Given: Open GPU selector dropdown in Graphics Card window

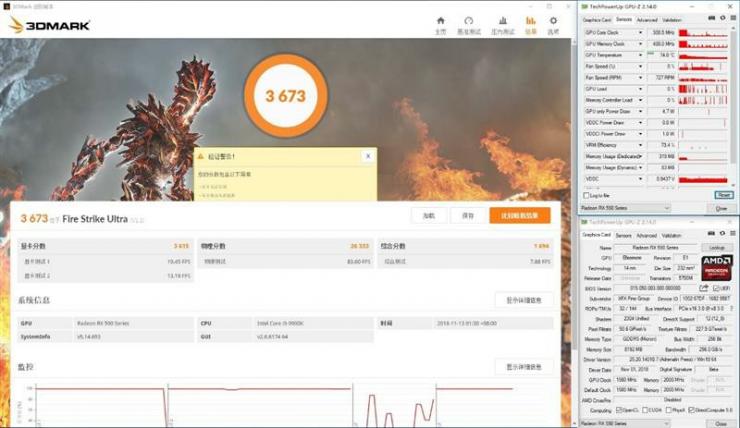Looking at the screenshot, I should 625,424.
